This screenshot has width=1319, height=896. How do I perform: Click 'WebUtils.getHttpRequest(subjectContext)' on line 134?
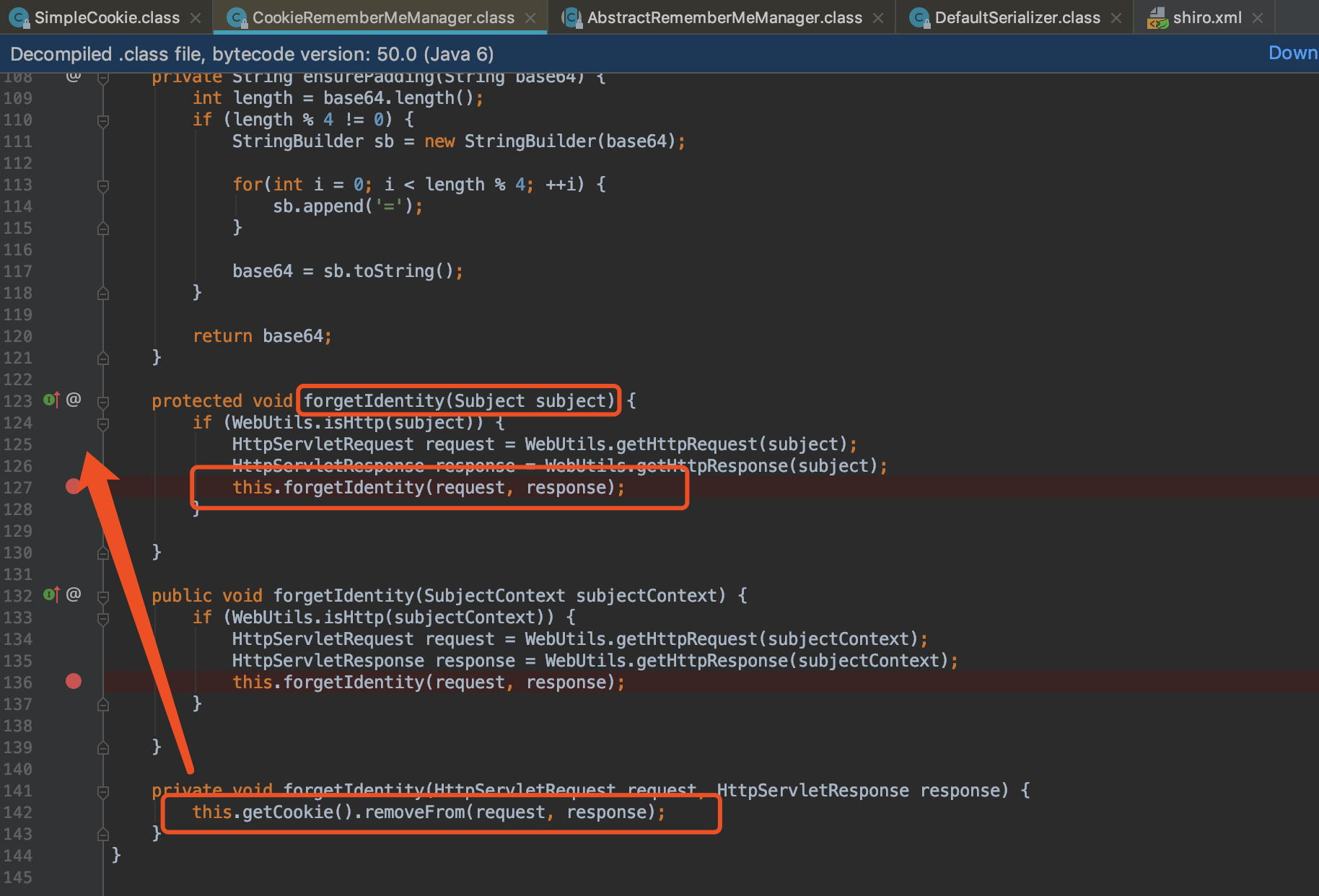(x=722, y=639)
